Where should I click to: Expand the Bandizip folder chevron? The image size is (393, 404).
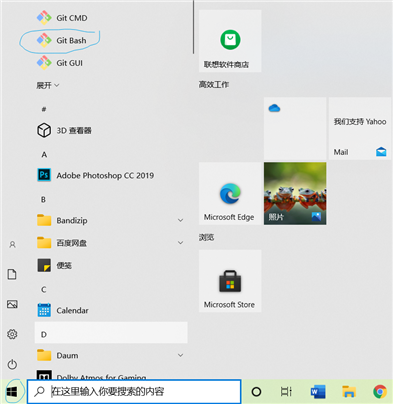pos(180,220)
